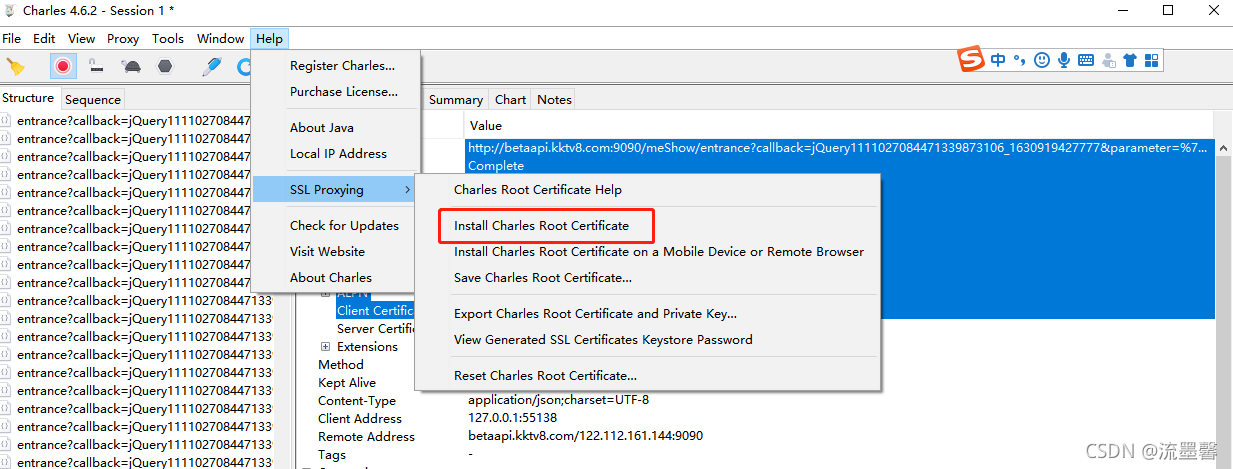Open Sogou emoji smiley icon

click(1042, 61)
